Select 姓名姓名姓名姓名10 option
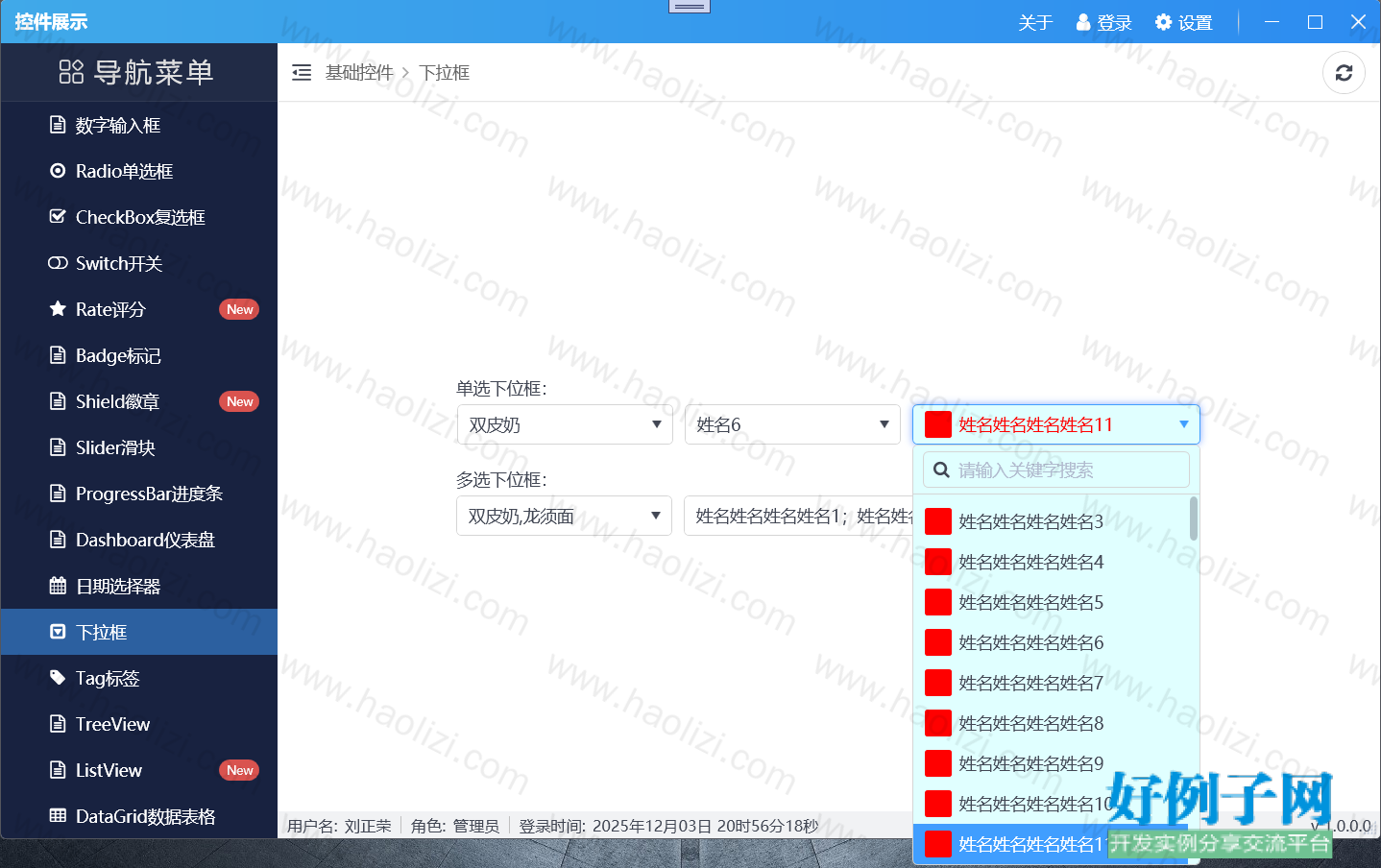 point(1052,804)
